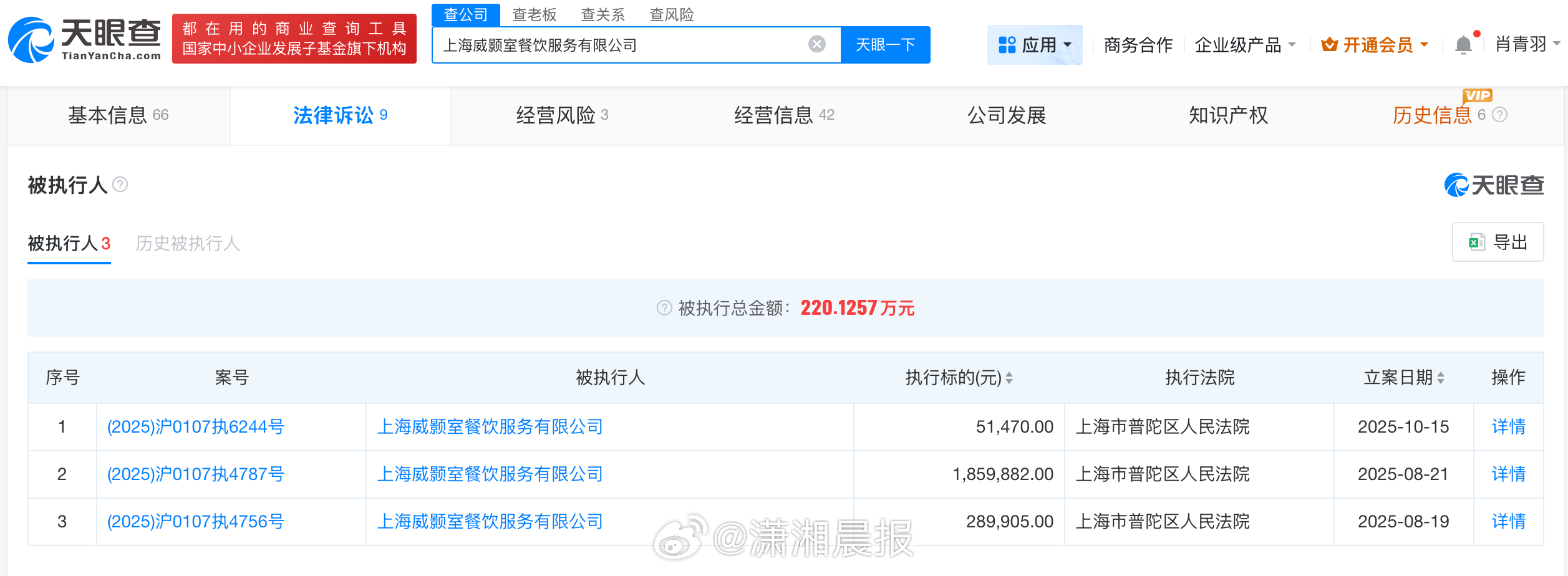1568x576 pixels.
Task: Open company link in row 1
Action: pos(490,427)
